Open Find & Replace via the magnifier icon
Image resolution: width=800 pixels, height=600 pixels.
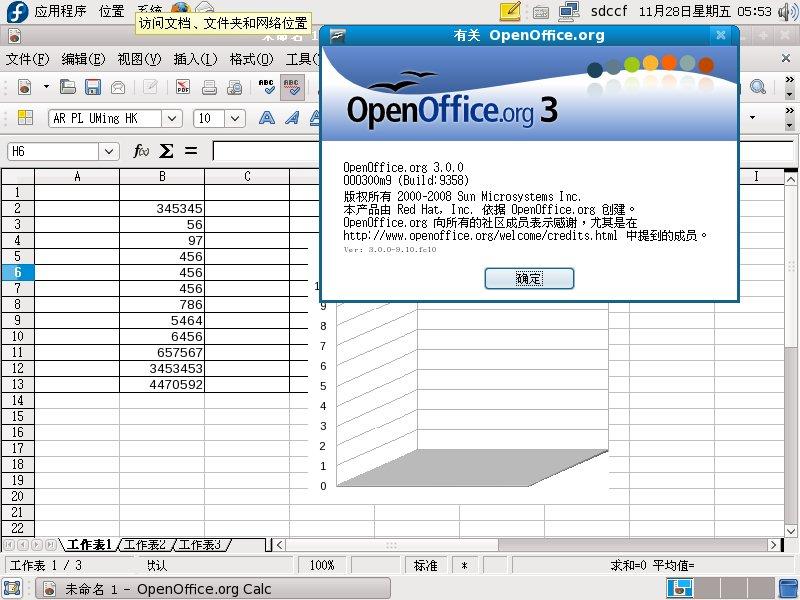(758, 87)
